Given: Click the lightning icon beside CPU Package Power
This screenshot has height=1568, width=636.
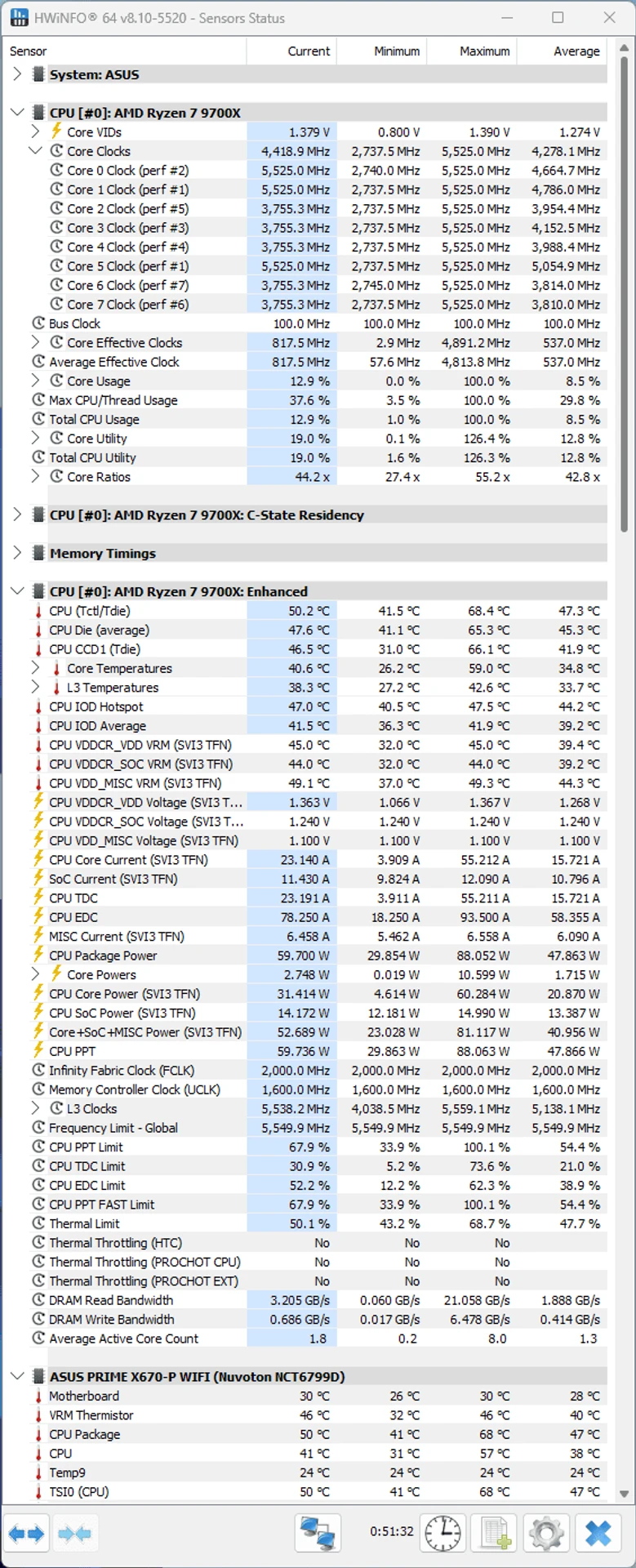Looking at the screenshot, I should (x=38, y=955).
